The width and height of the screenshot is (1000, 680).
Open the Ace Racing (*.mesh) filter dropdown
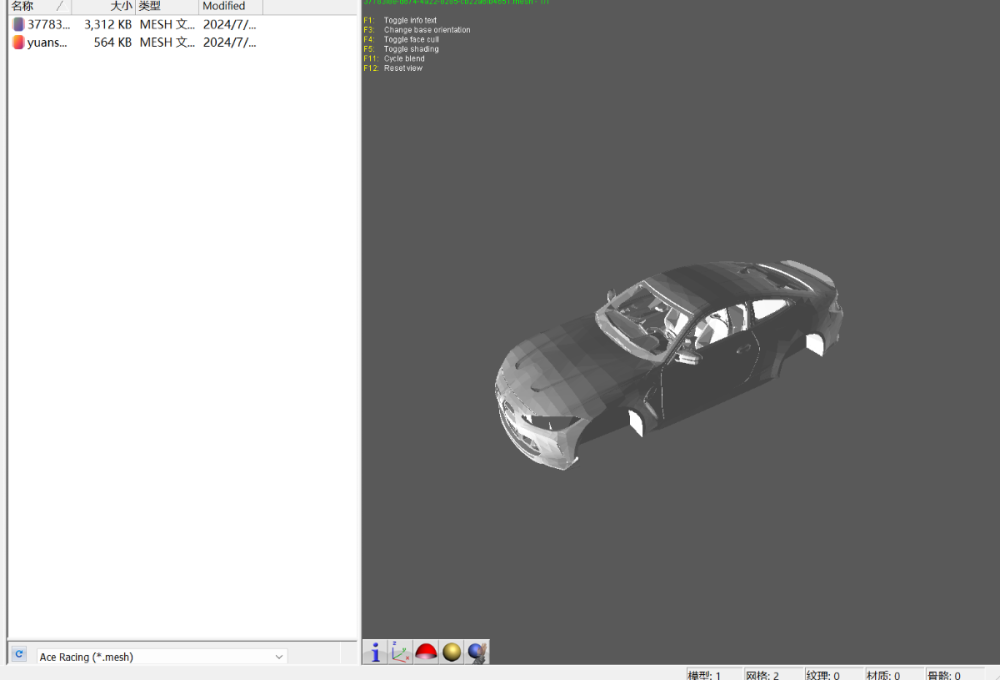coord(161,657)
